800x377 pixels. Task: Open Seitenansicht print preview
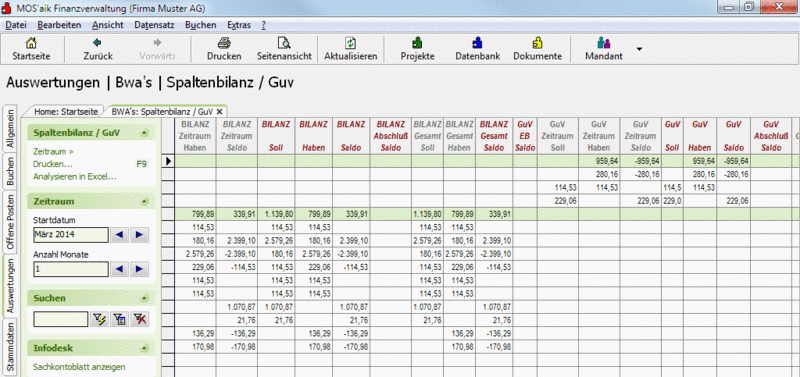tap(284, 43)
